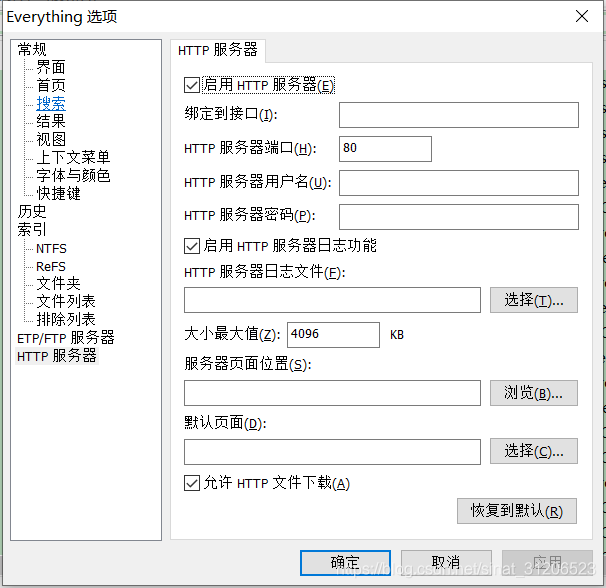The image size is (606, 588).
Task: Select 索引 in the options tree
Action: (32, 229)
